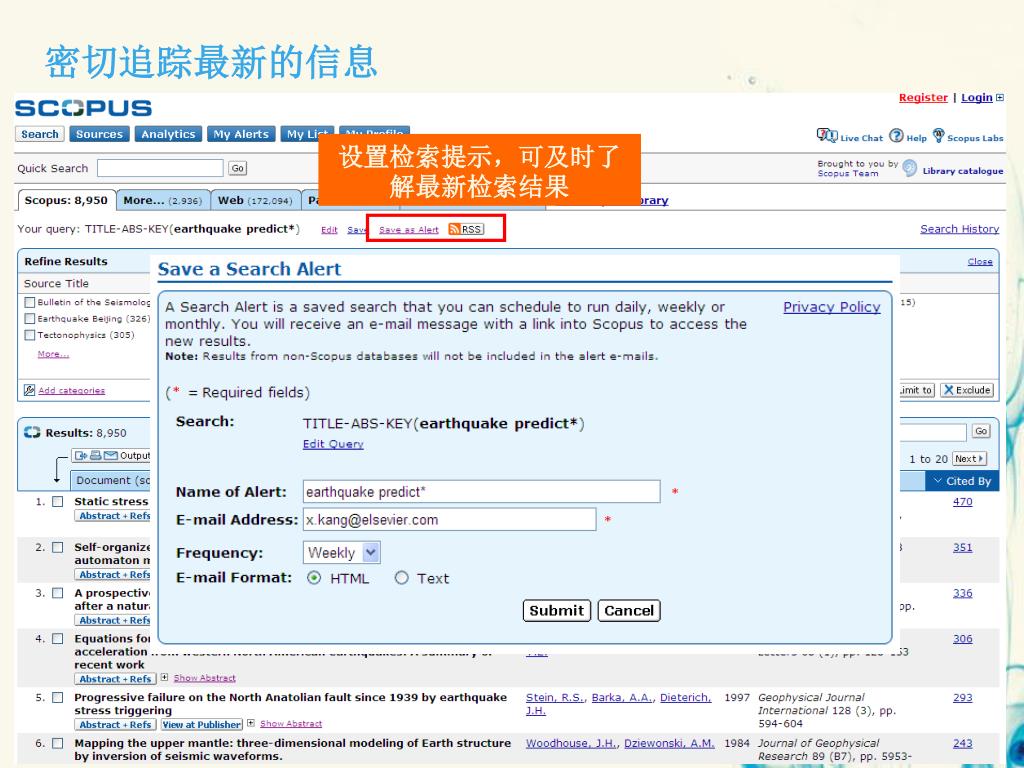1024x768 pixels.
Task: Click the E-mail Address text field
Action: (449, 519)
